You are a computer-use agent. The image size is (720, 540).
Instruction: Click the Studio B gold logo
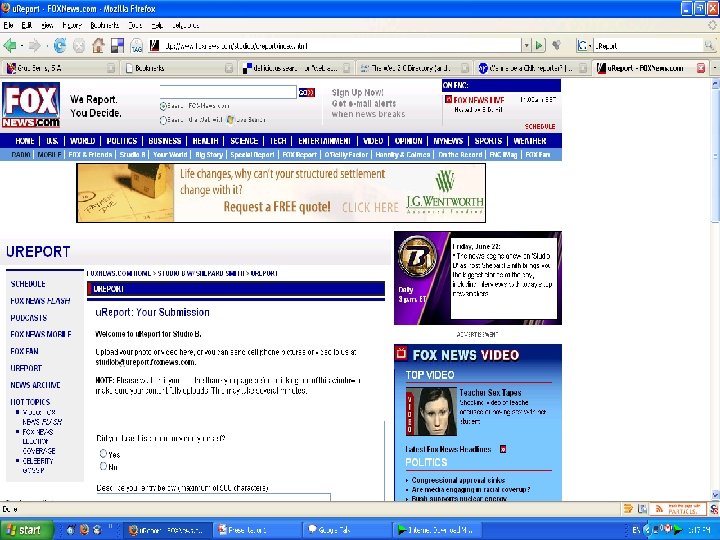417,256
